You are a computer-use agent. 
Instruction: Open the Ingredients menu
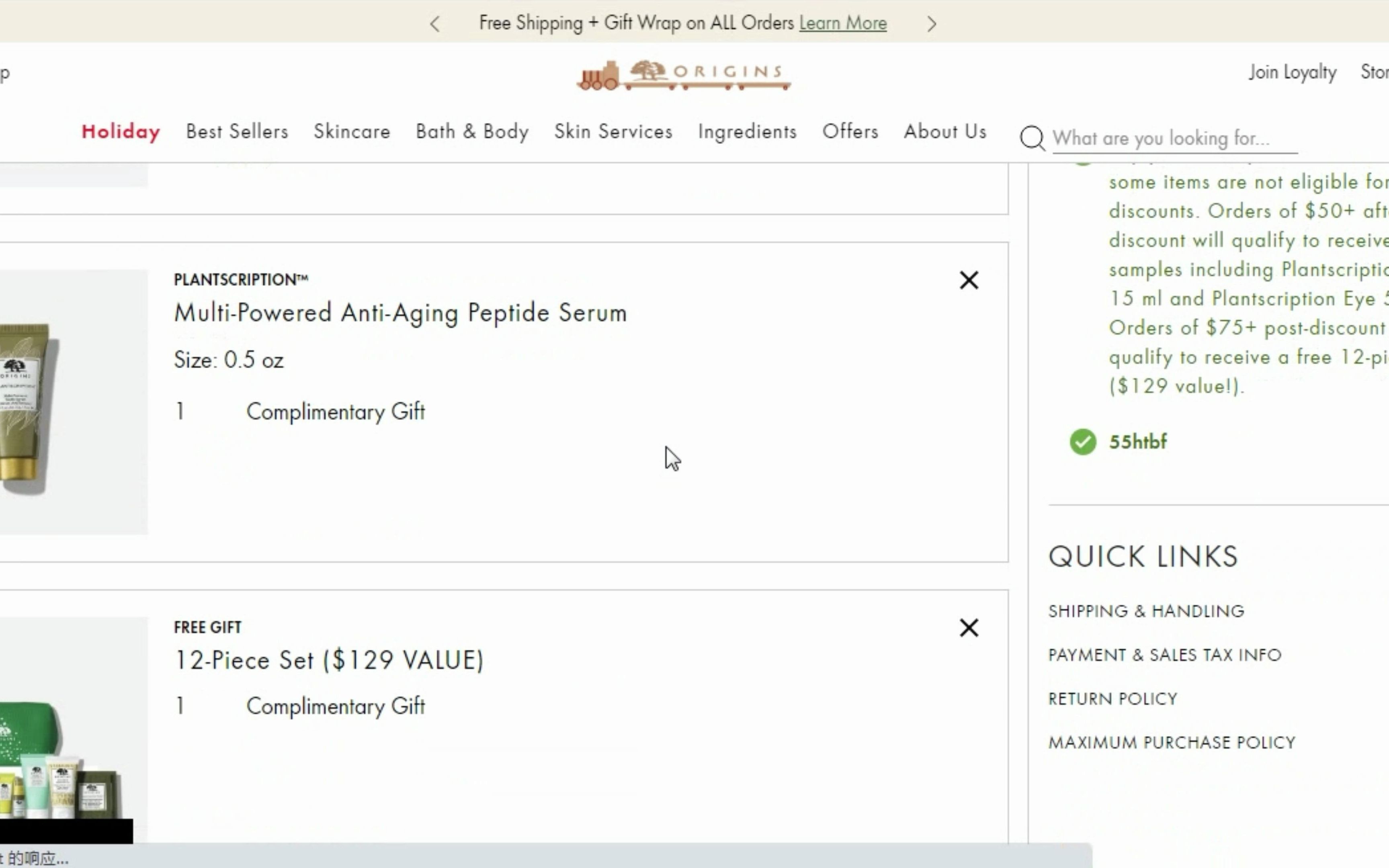(747, 131)
